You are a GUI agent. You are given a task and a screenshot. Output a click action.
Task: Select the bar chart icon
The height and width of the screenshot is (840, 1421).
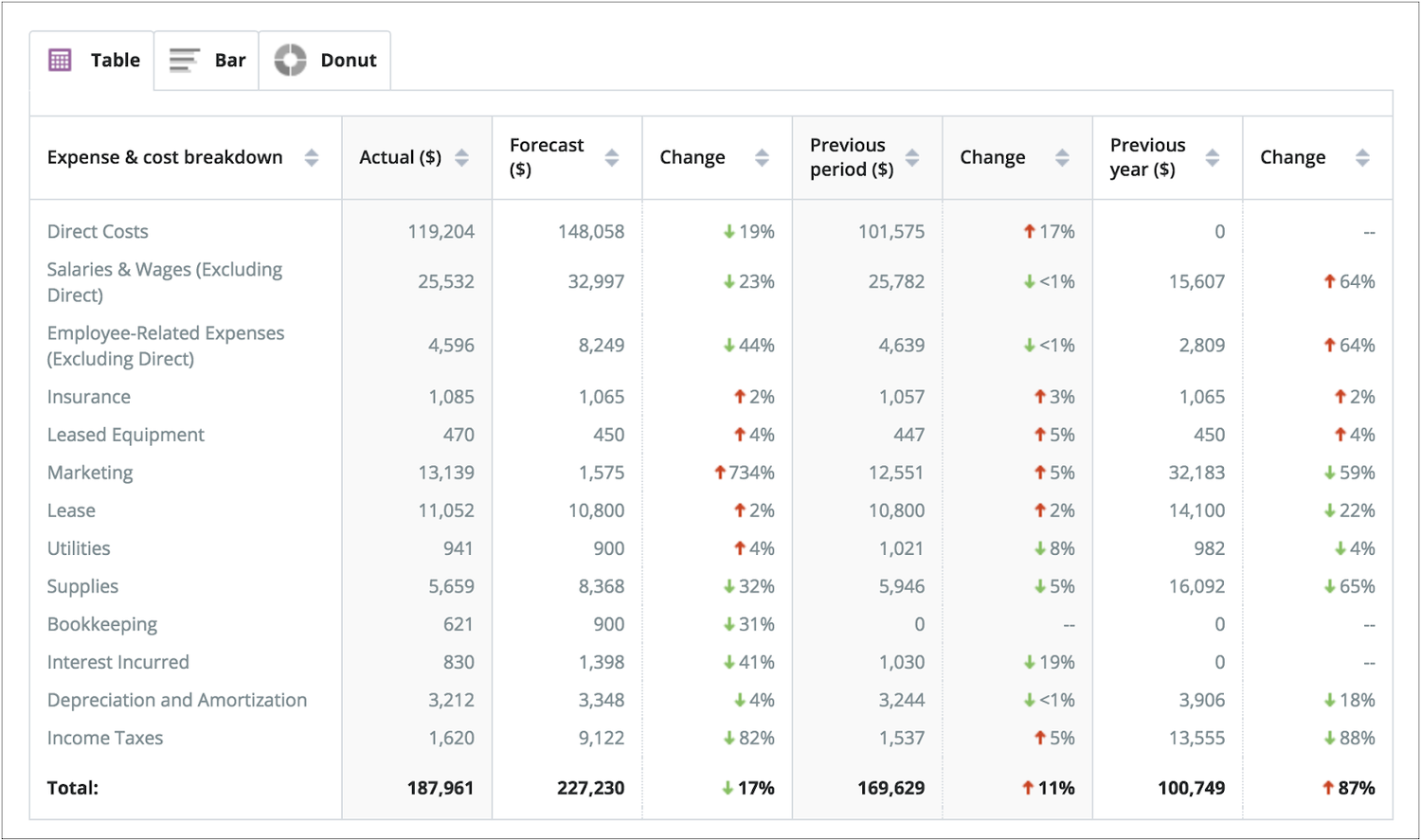click(182, 60)
